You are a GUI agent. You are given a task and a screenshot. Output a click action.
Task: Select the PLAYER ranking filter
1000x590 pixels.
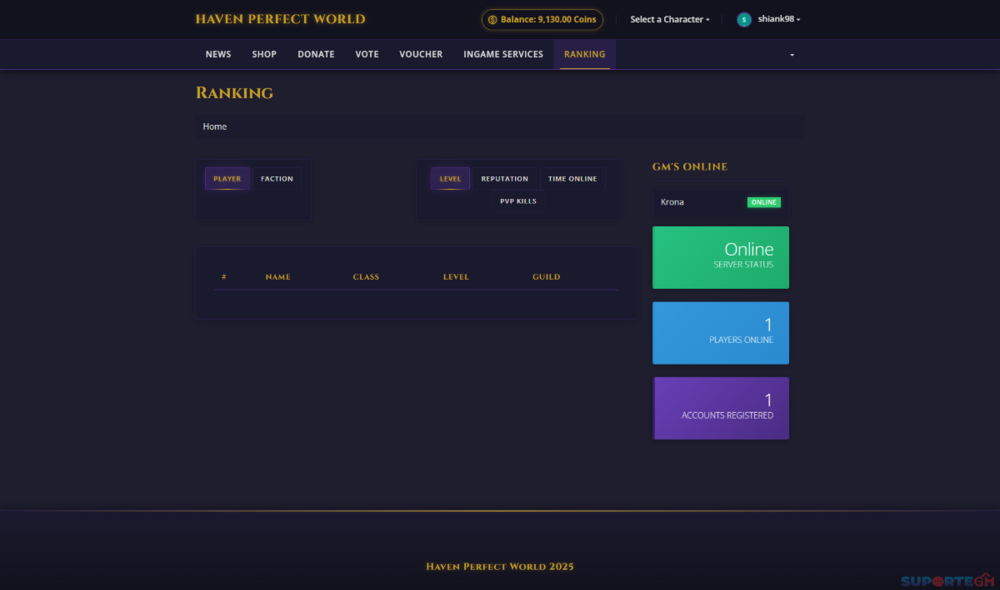click(227, 178)
